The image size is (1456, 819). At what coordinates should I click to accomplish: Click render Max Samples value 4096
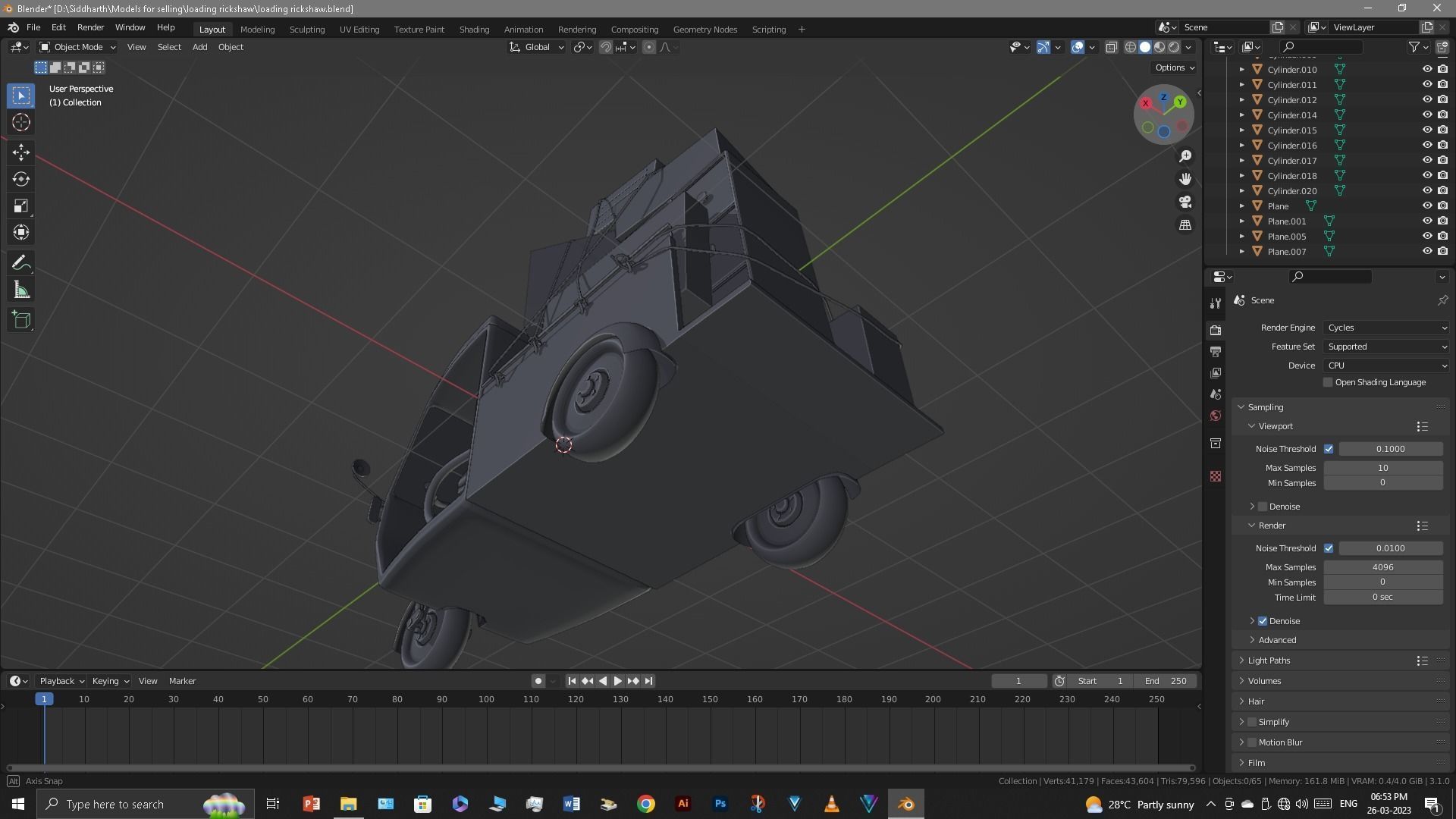[1382, 567]
